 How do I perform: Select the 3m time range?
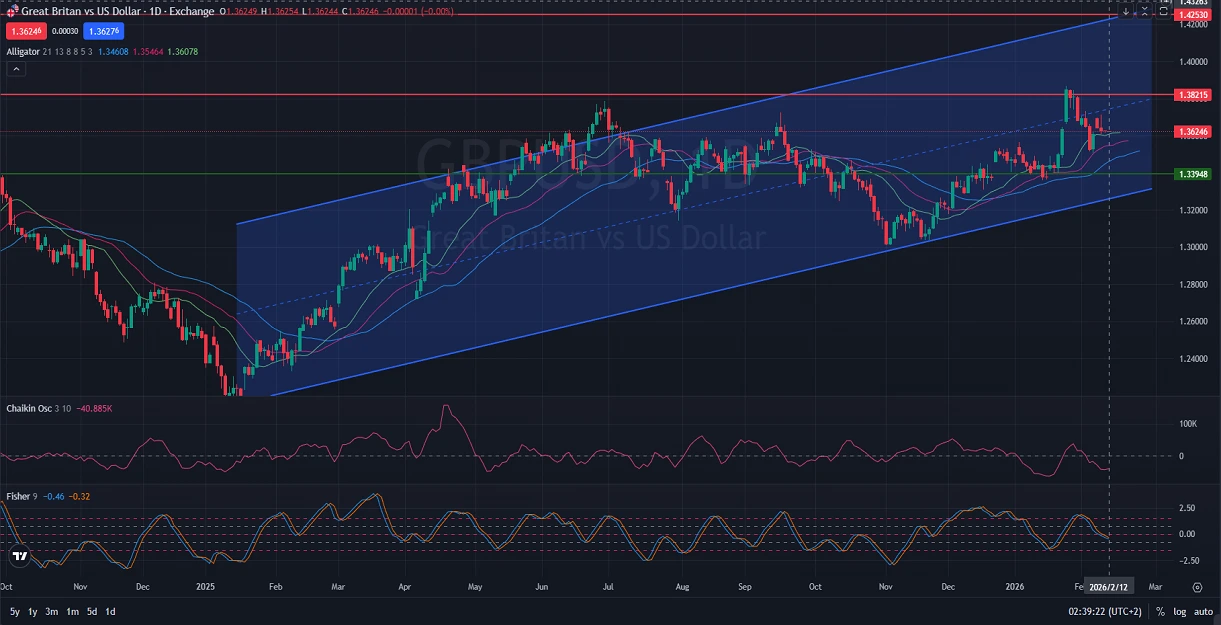pos(52,611)
